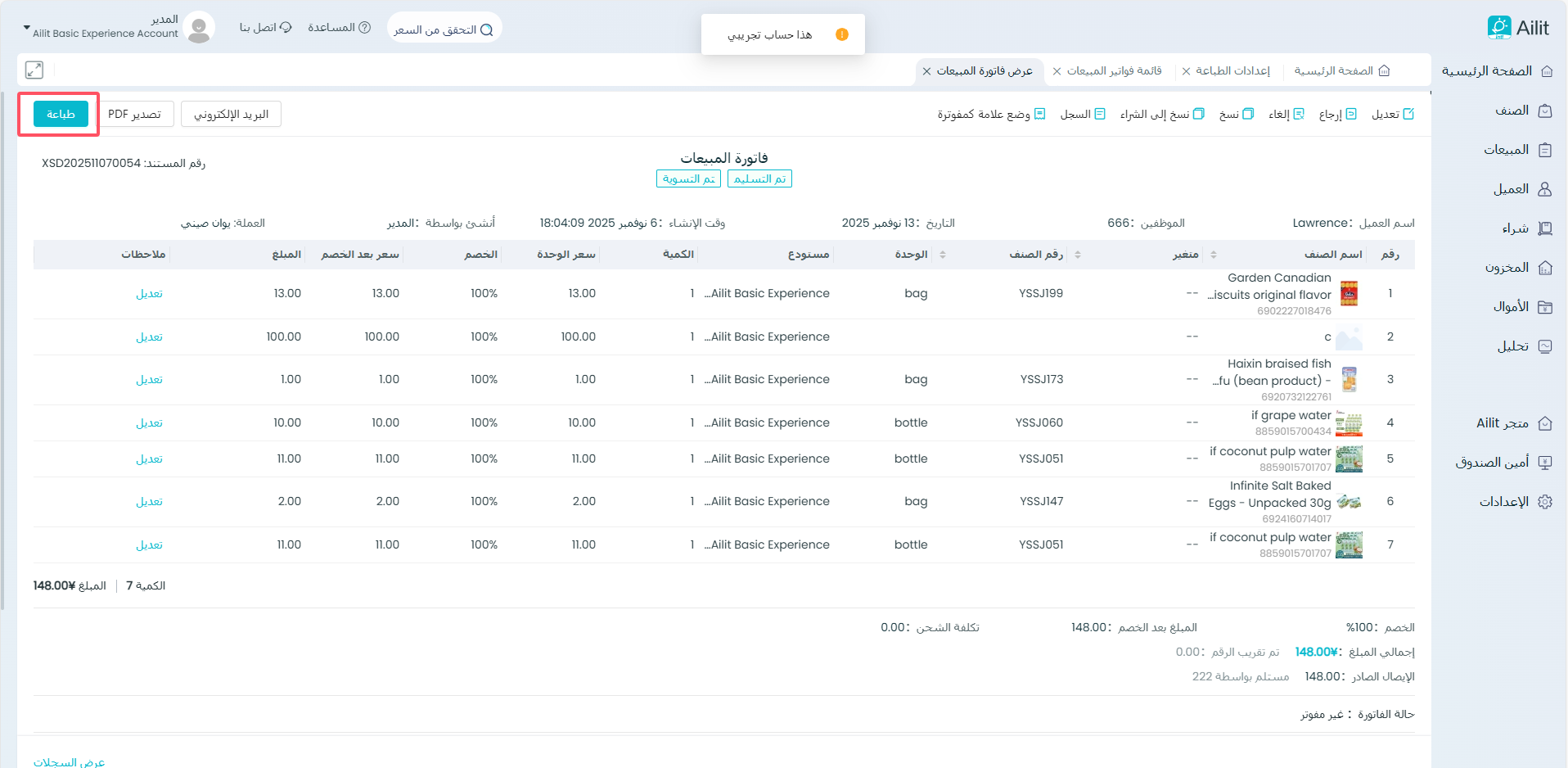Close the view sales invoice tab

tap(926, 71)
